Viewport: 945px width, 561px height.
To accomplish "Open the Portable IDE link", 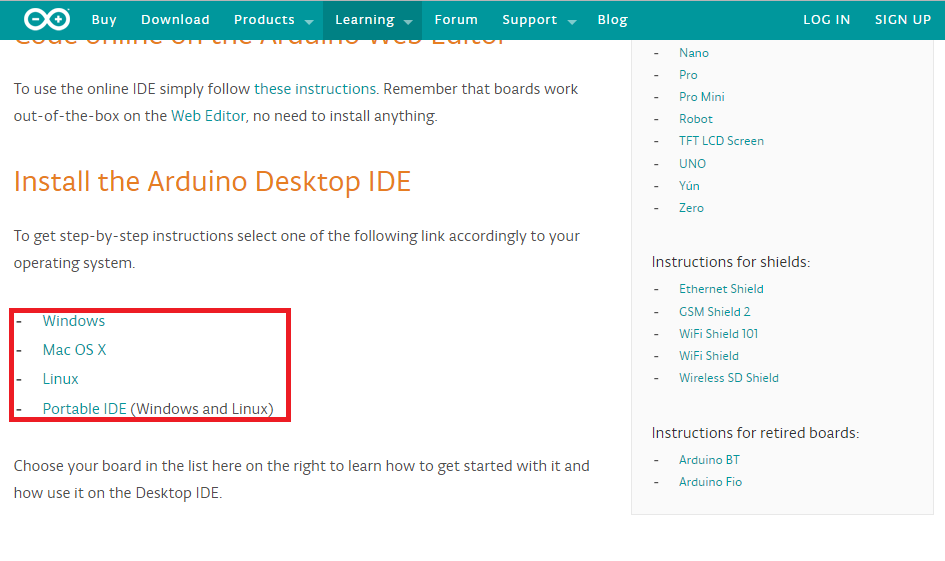I will pyautogui.click(x=84, y=409).
